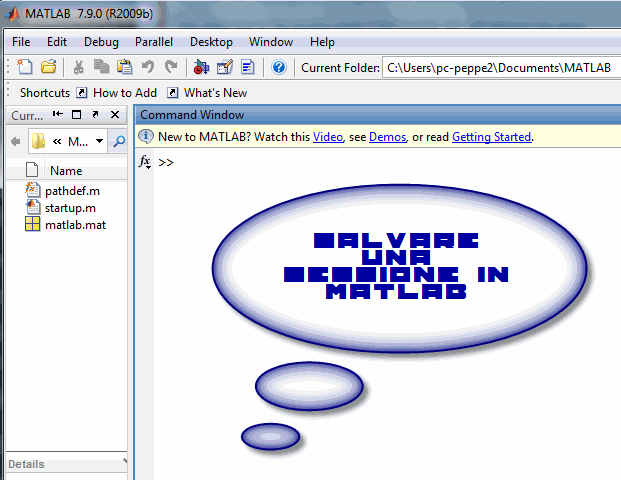
Task: Open GUIDE GUI builder icon
Action: [x=225, y=67]
